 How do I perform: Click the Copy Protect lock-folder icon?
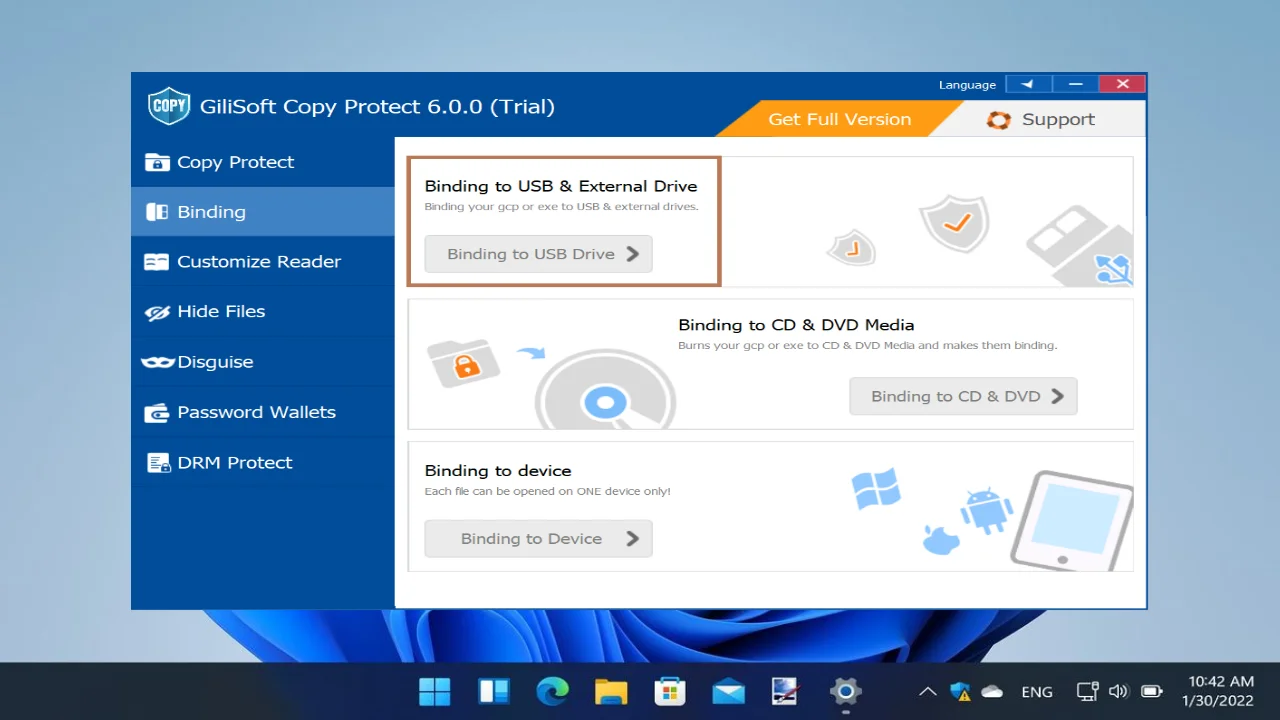pyautogui.click(x=157, y=162)
